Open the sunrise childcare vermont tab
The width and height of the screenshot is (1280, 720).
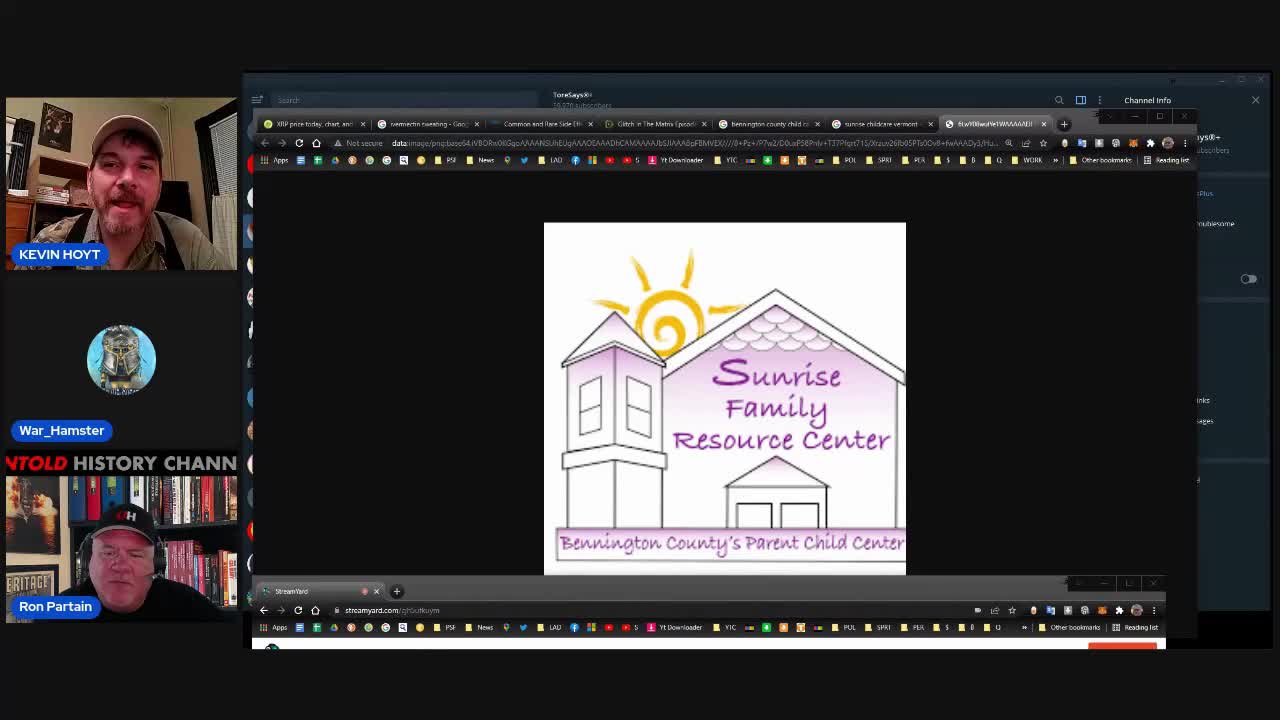pos(882,124)
